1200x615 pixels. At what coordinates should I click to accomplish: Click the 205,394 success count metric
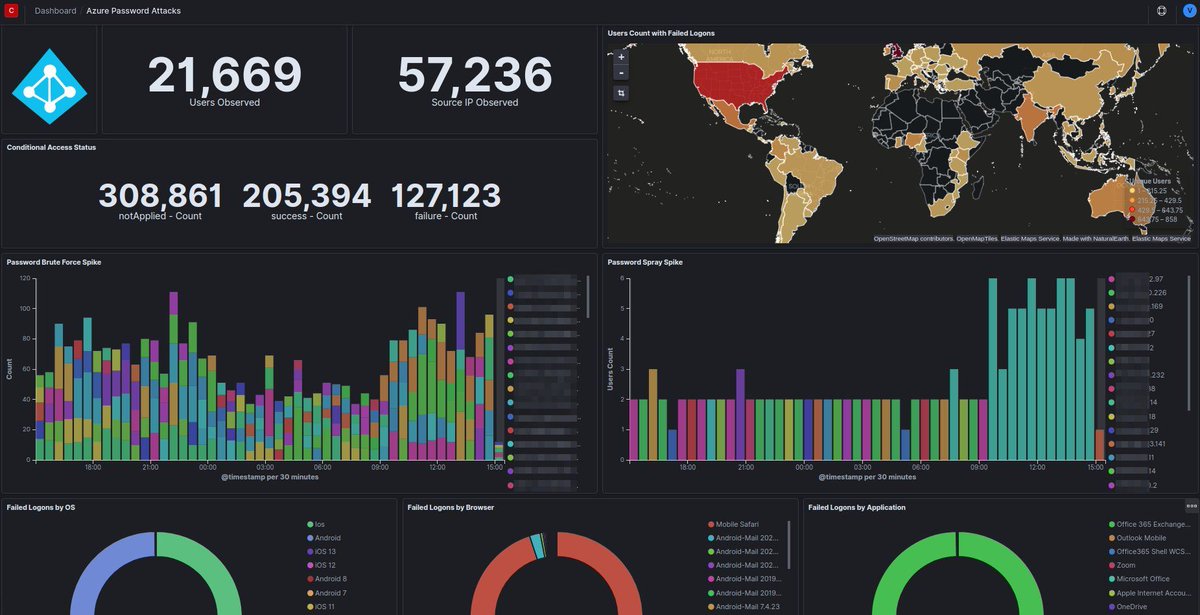tap(306, 200)
